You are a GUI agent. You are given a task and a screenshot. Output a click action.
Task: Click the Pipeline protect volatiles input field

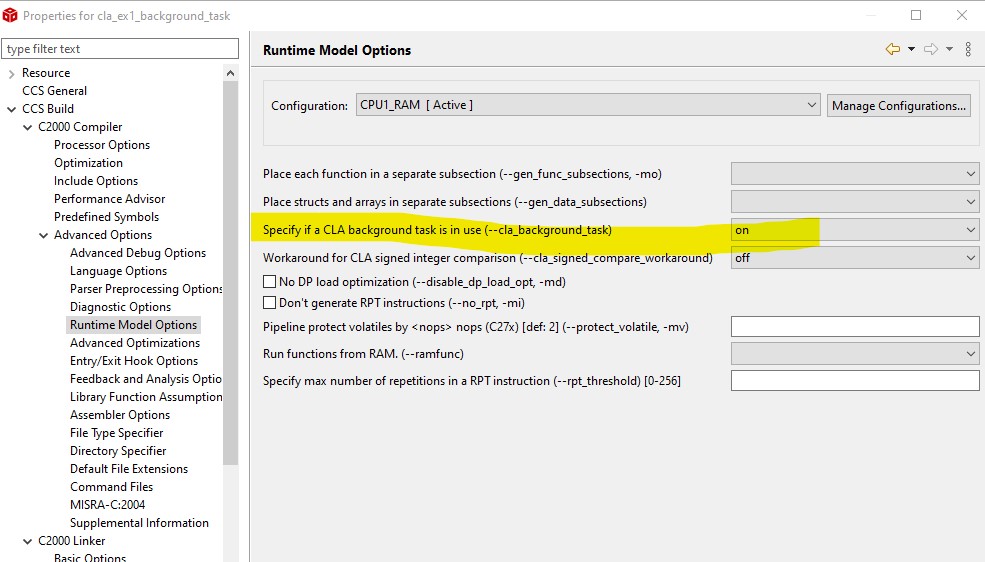pos(855,326)
